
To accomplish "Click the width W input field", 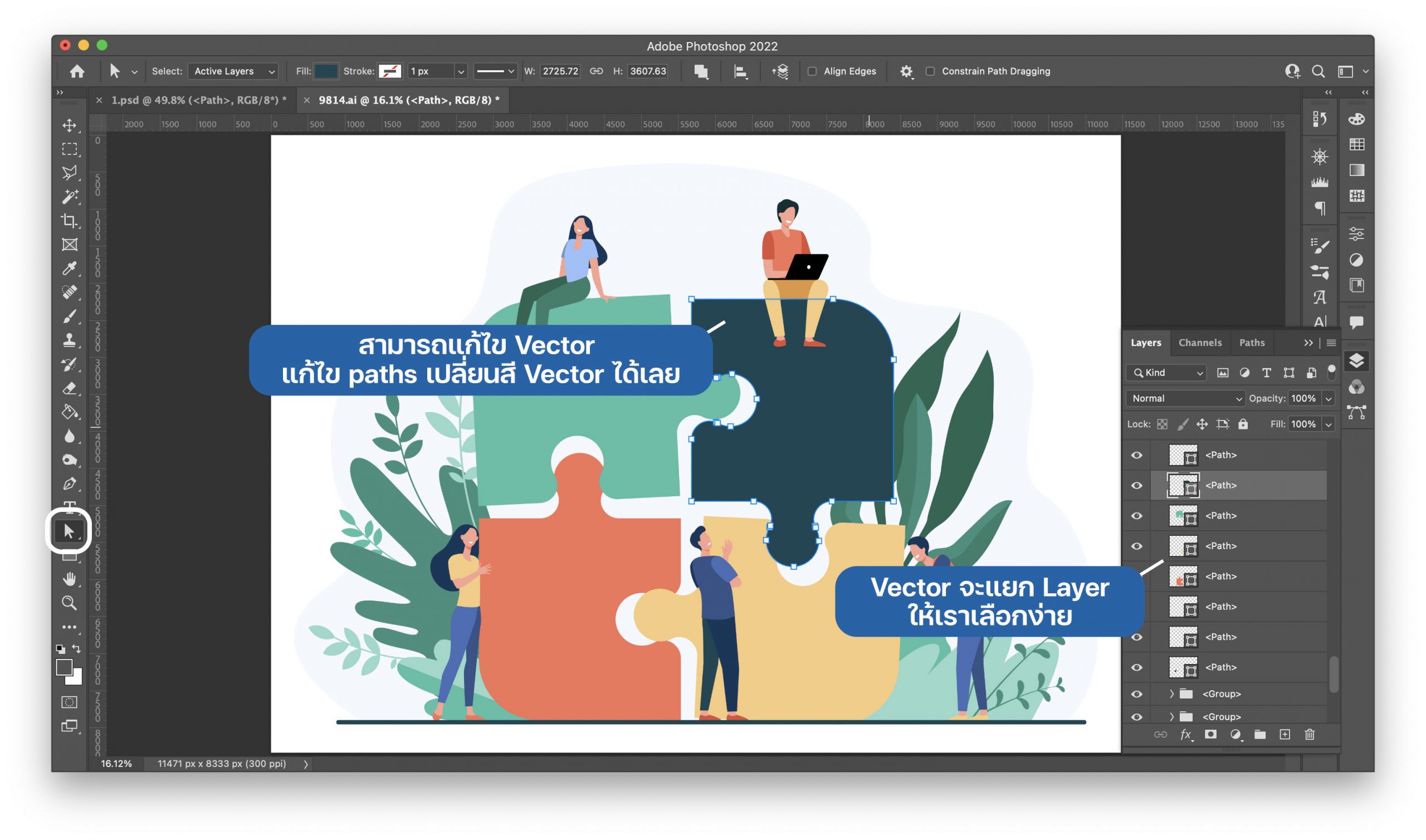I will click(560, 71).
